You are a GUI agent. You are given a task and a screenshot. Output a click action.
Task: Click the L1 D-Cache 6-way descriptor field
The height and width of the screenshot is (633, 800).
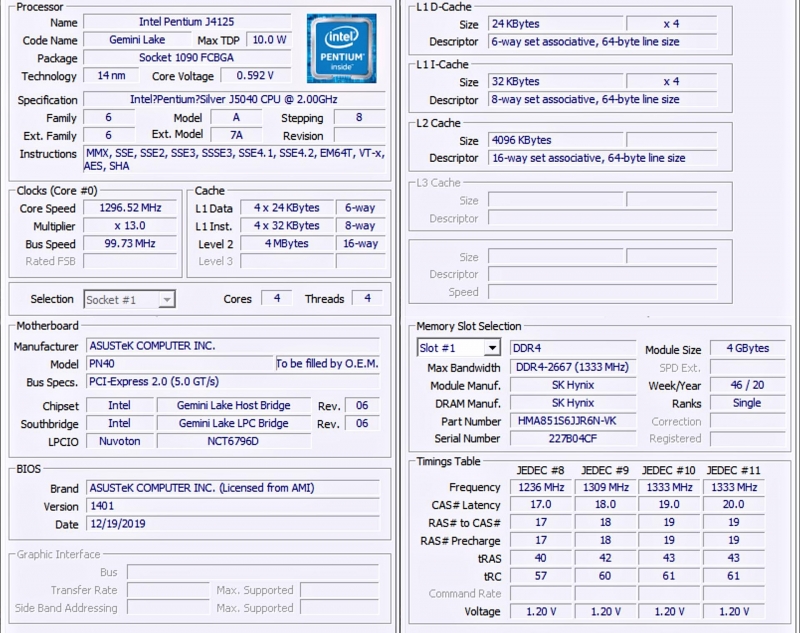(602, 41)
